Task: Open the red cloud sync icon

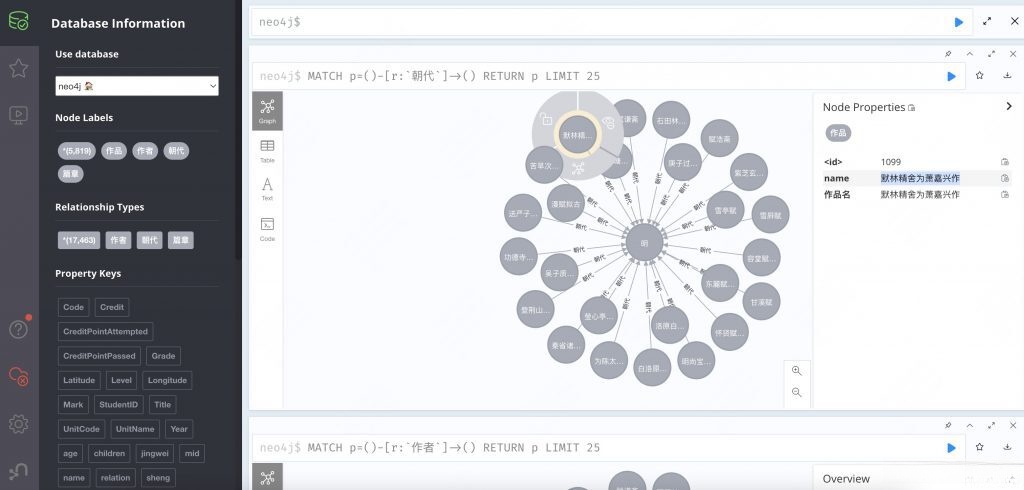Action: tap(18, 376)
